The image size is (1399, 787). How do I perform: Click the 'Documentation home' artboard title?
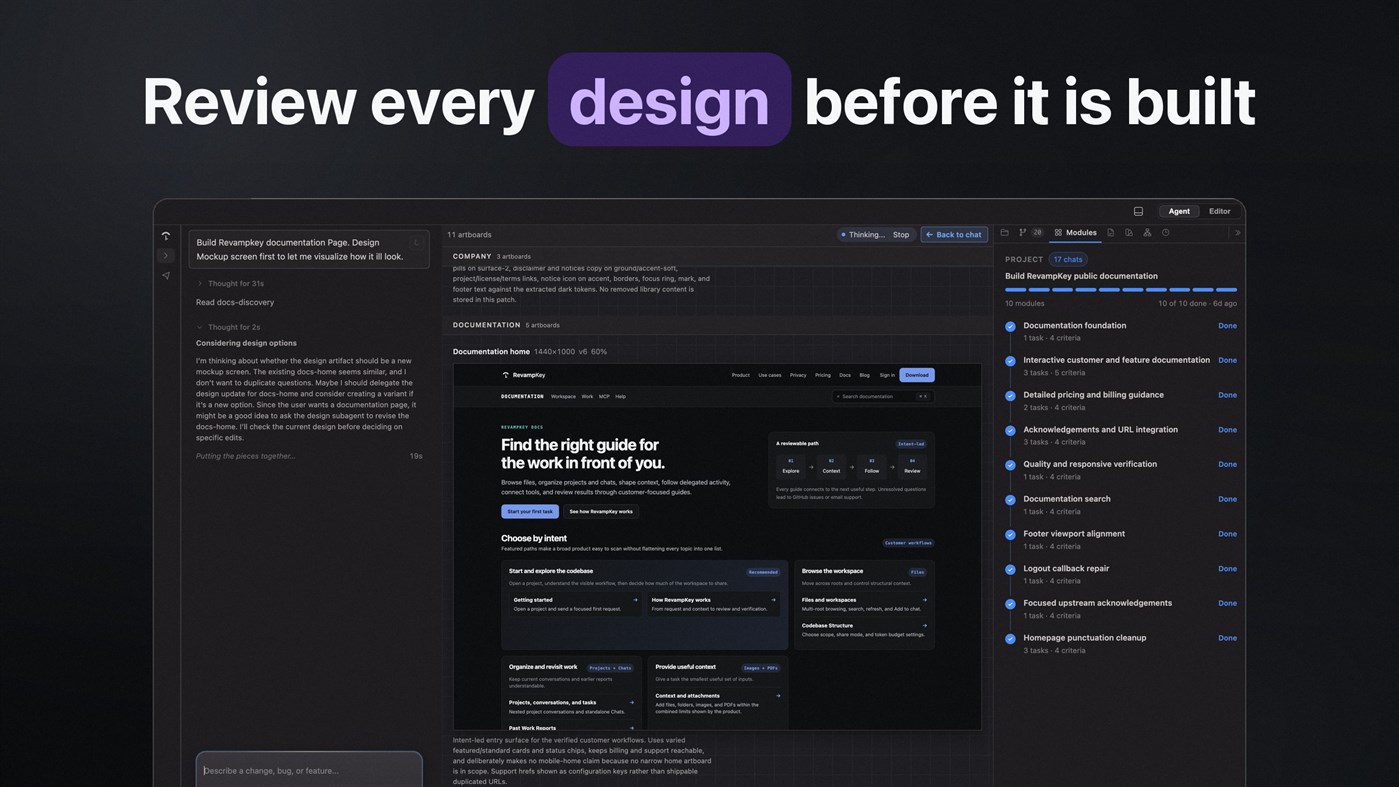click(x=491, y=352)
